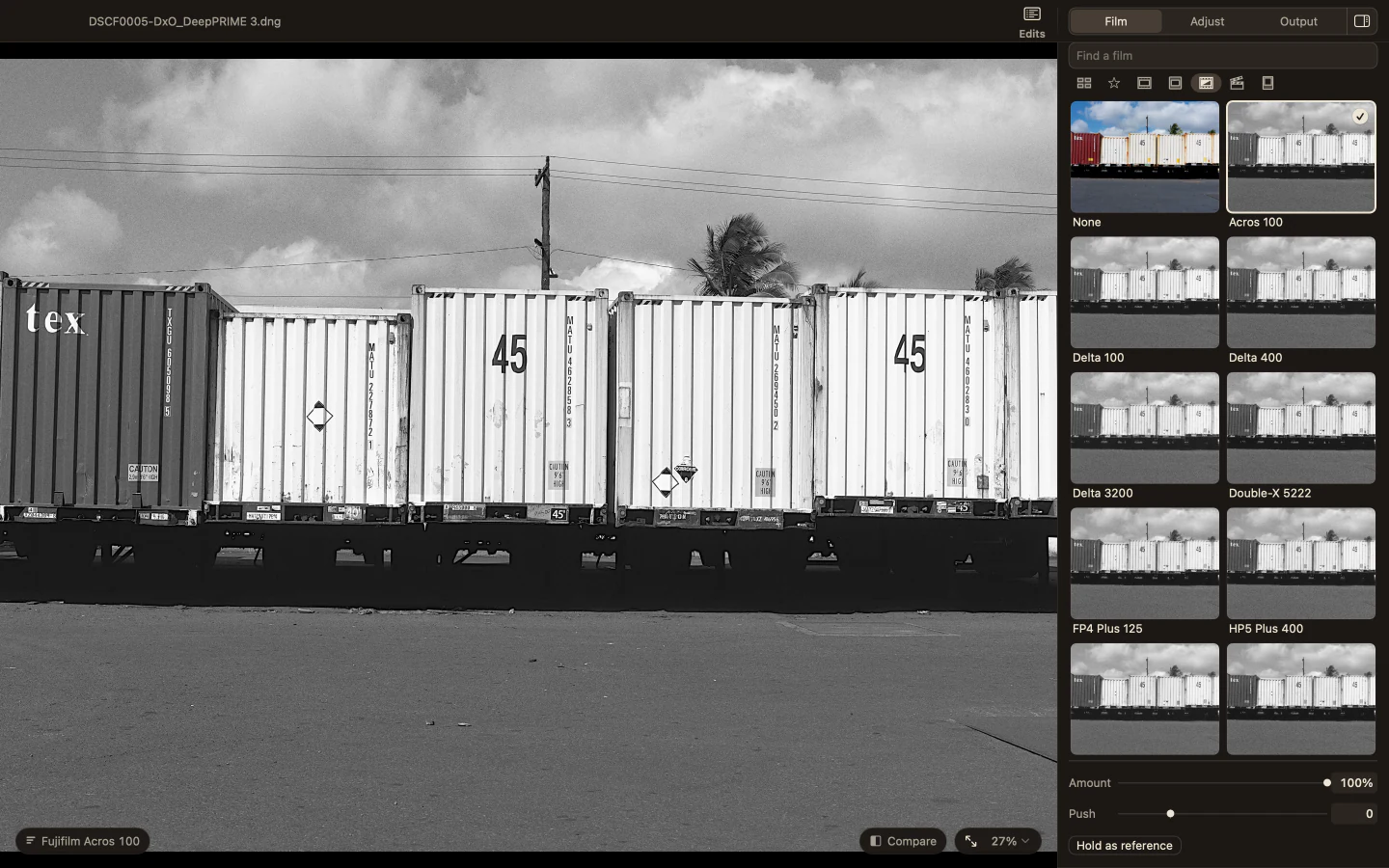Click the Amount slider handle

pyautogui.click(x=1327, y=783)
